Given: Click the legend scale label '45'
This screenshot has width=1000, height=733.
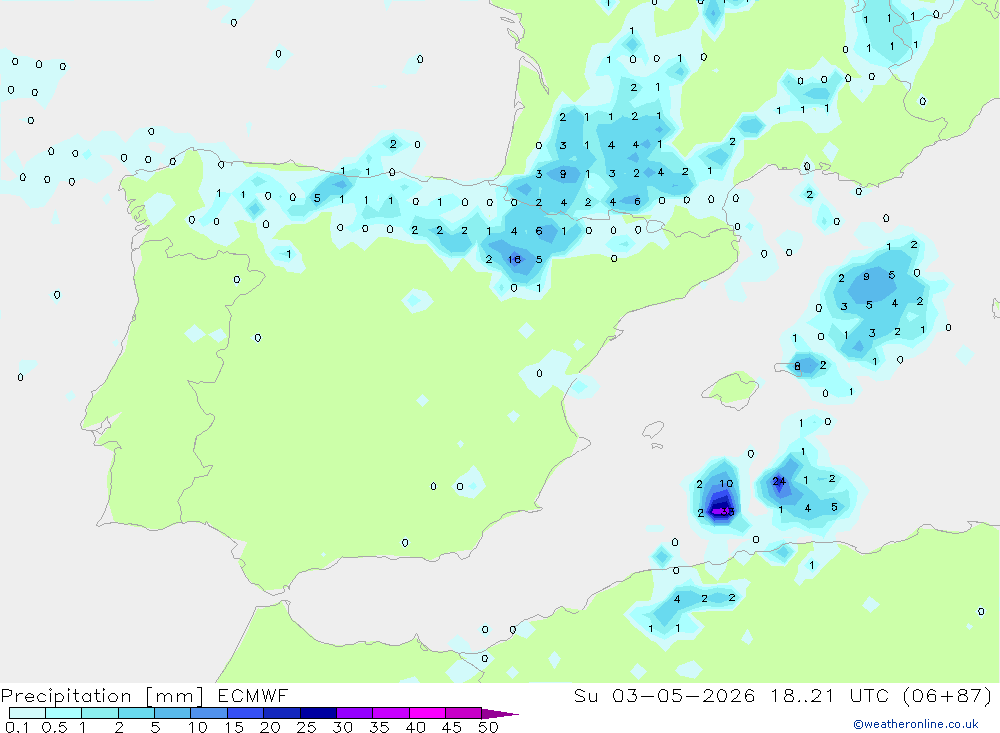Looking at the screenshot, I should pos(452,727).
